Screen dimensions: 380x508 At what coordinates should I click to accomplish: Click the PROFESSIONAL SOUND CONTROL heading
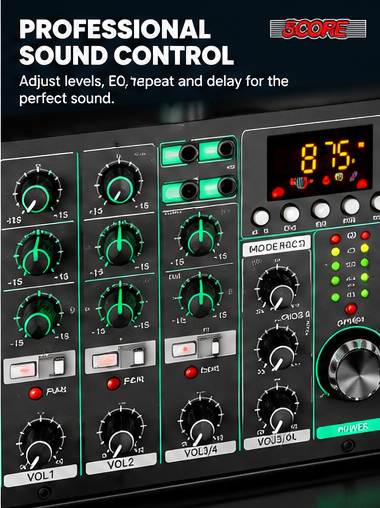pyautogui.click(x=126, y=42)
